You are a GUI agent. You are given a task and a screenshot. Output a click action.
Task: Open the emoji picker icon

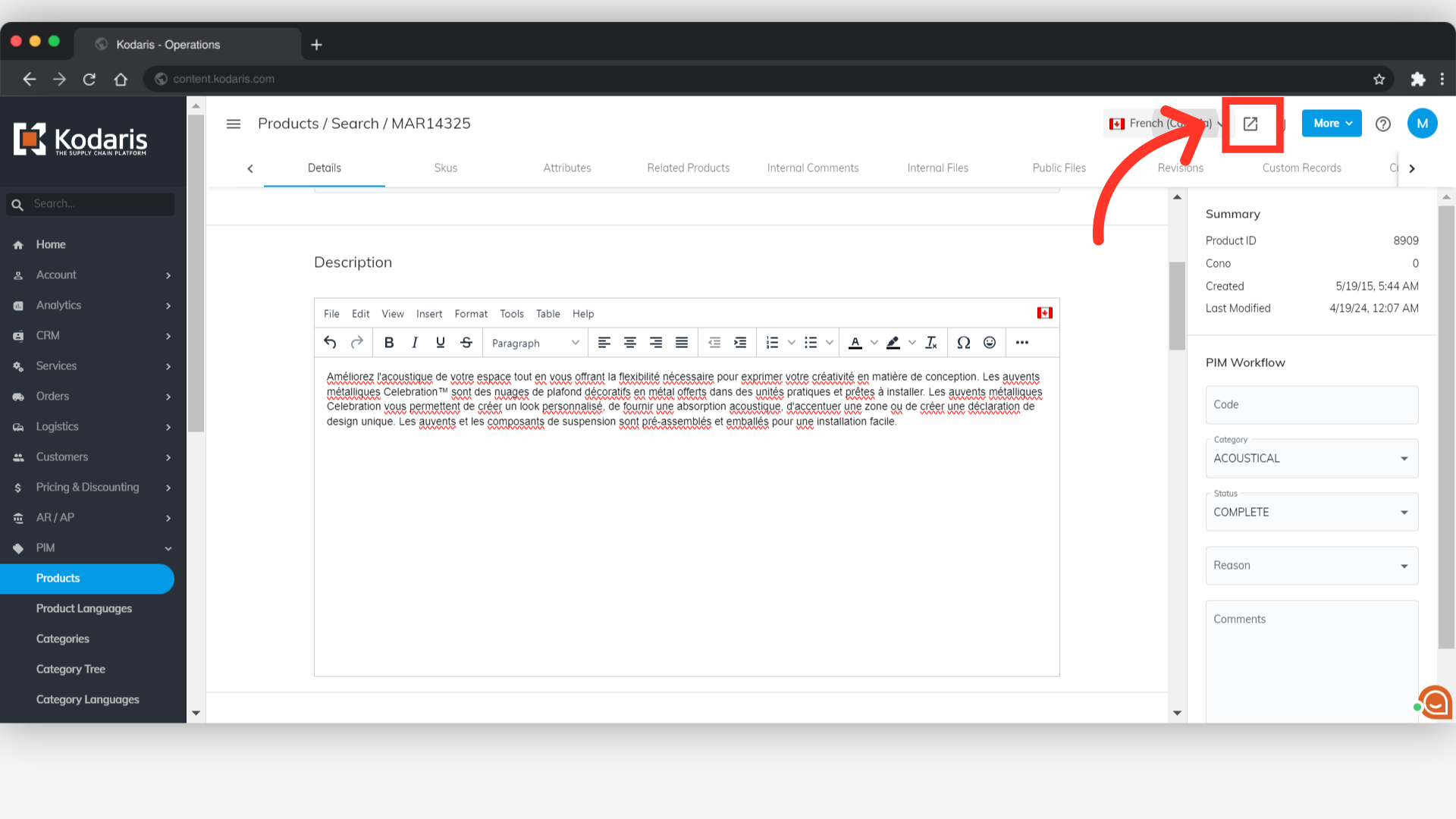point(990,343)
